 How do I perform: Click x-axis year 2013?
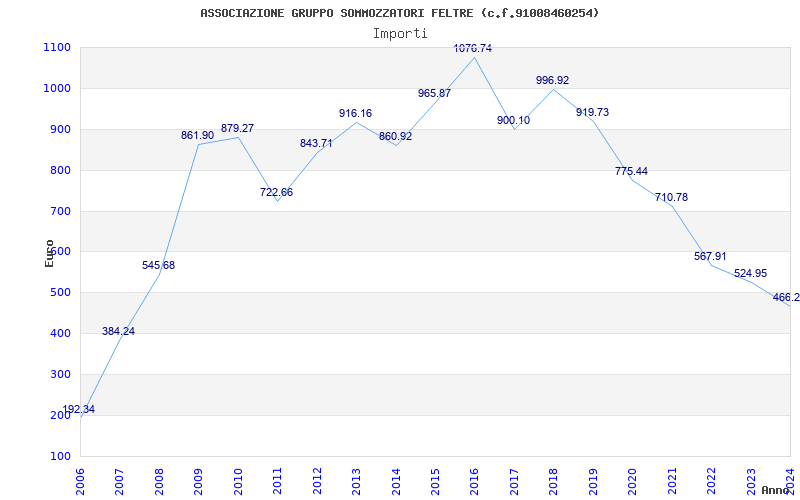356,481
